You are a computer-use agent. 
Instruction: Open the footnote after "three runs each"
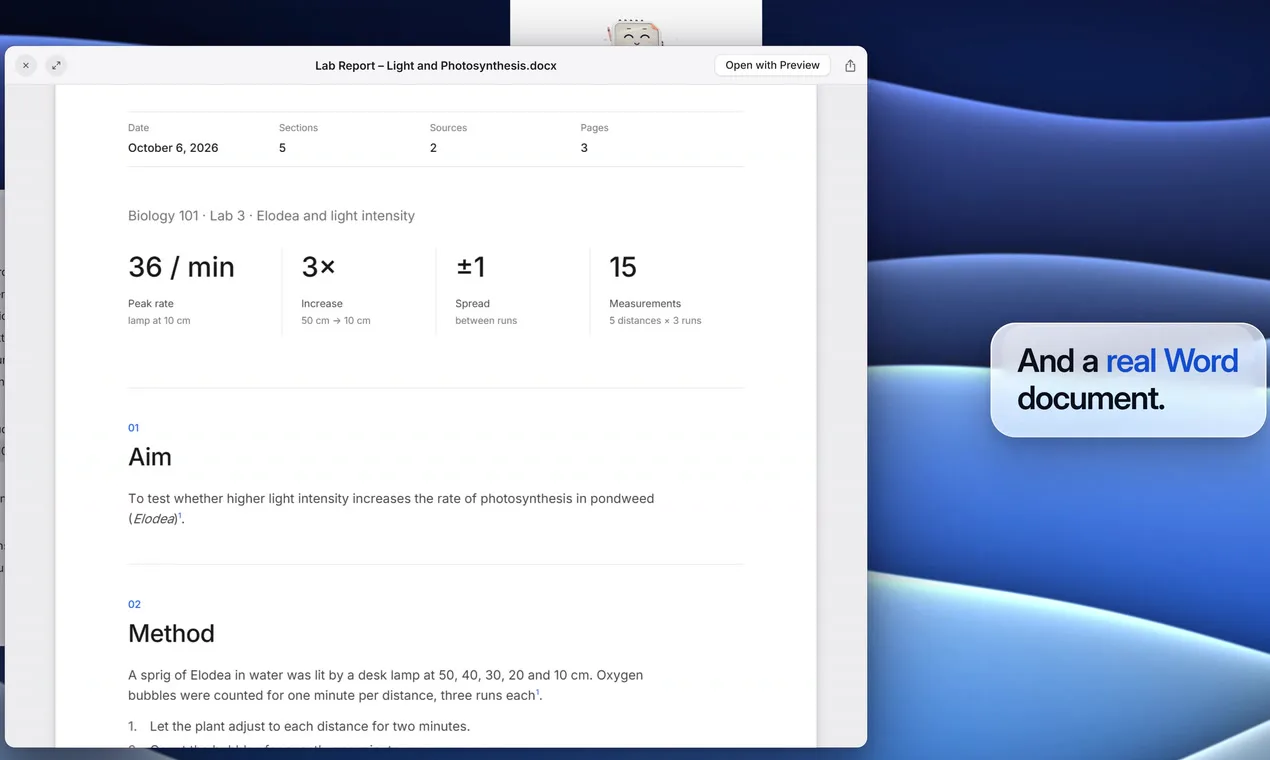tap(537, 692)
